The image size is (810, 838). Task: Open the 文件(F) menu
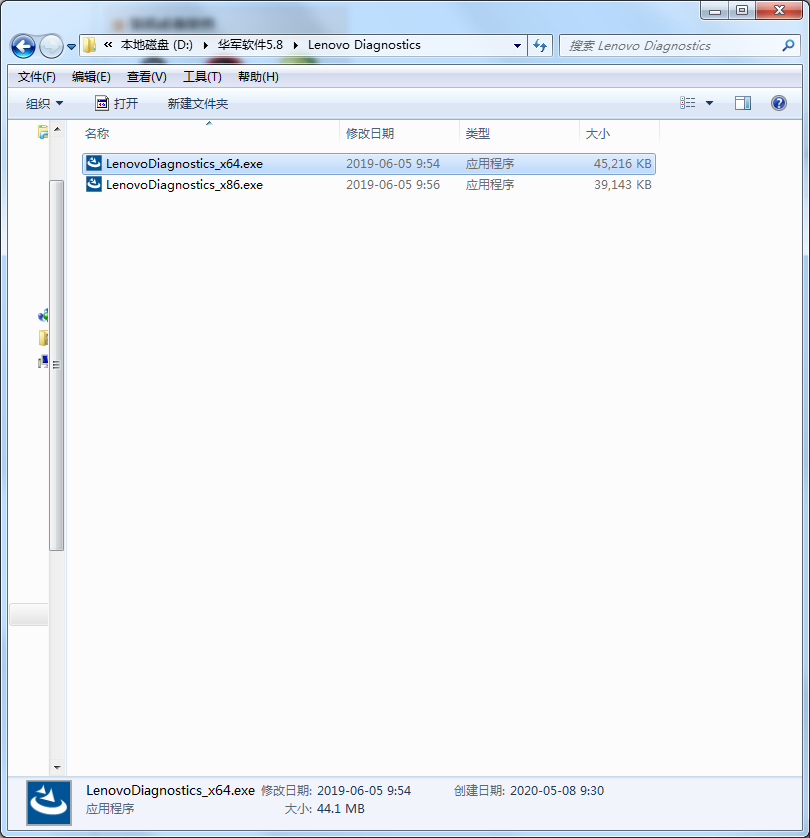pos(36,77)
